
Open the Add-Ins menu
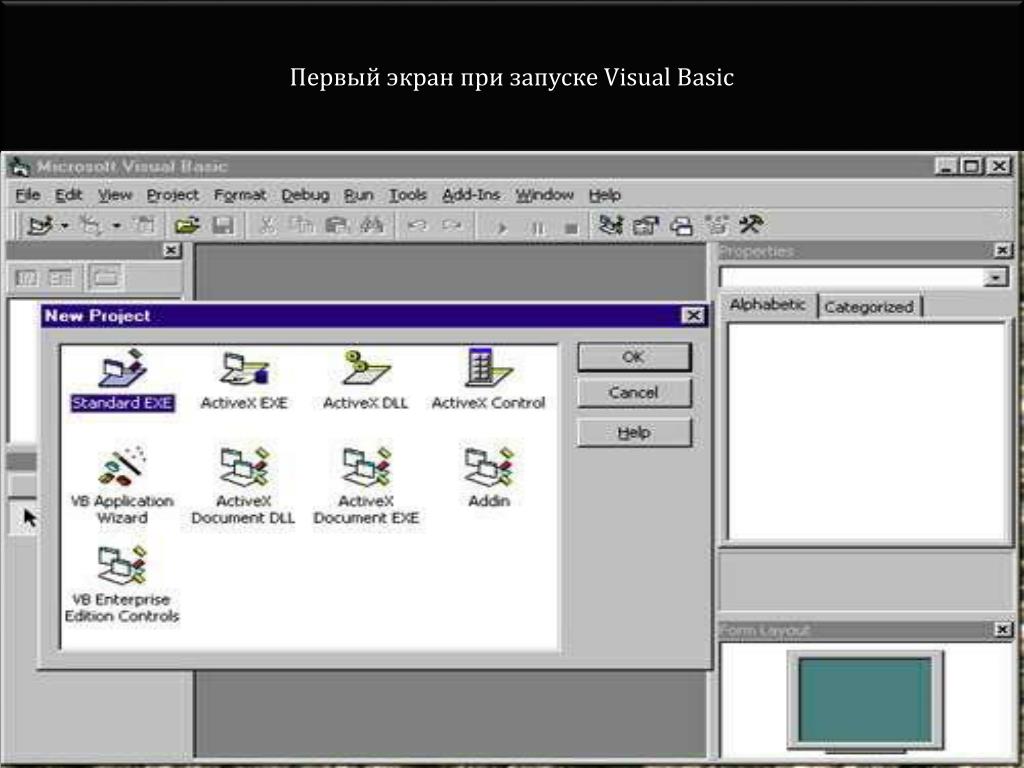471,195
